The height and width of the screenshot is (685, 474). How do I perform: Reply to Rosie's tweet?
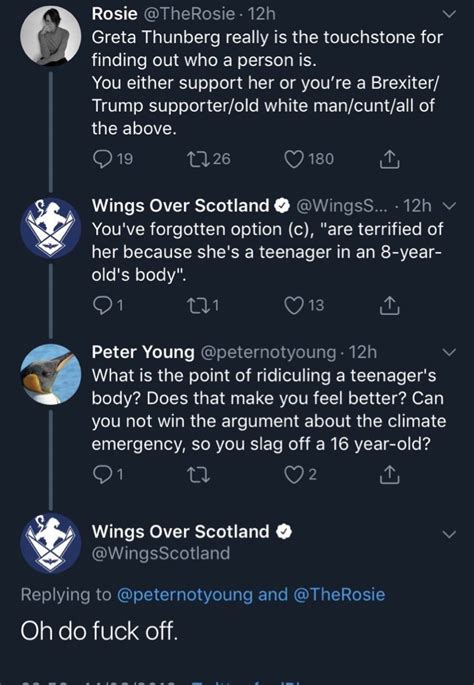point(103,159)
